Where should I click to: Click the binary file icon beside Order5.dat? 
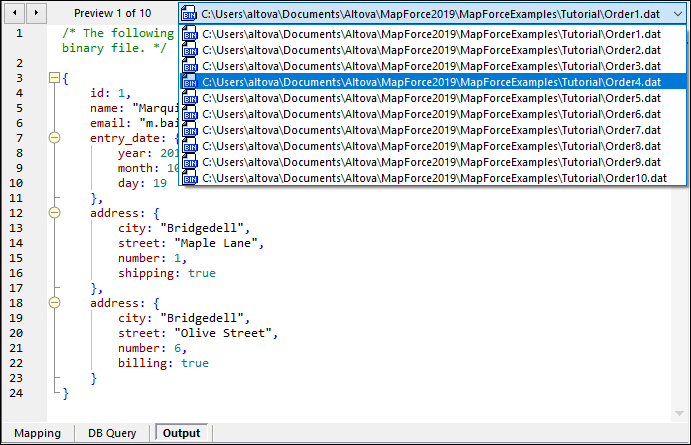190,98
